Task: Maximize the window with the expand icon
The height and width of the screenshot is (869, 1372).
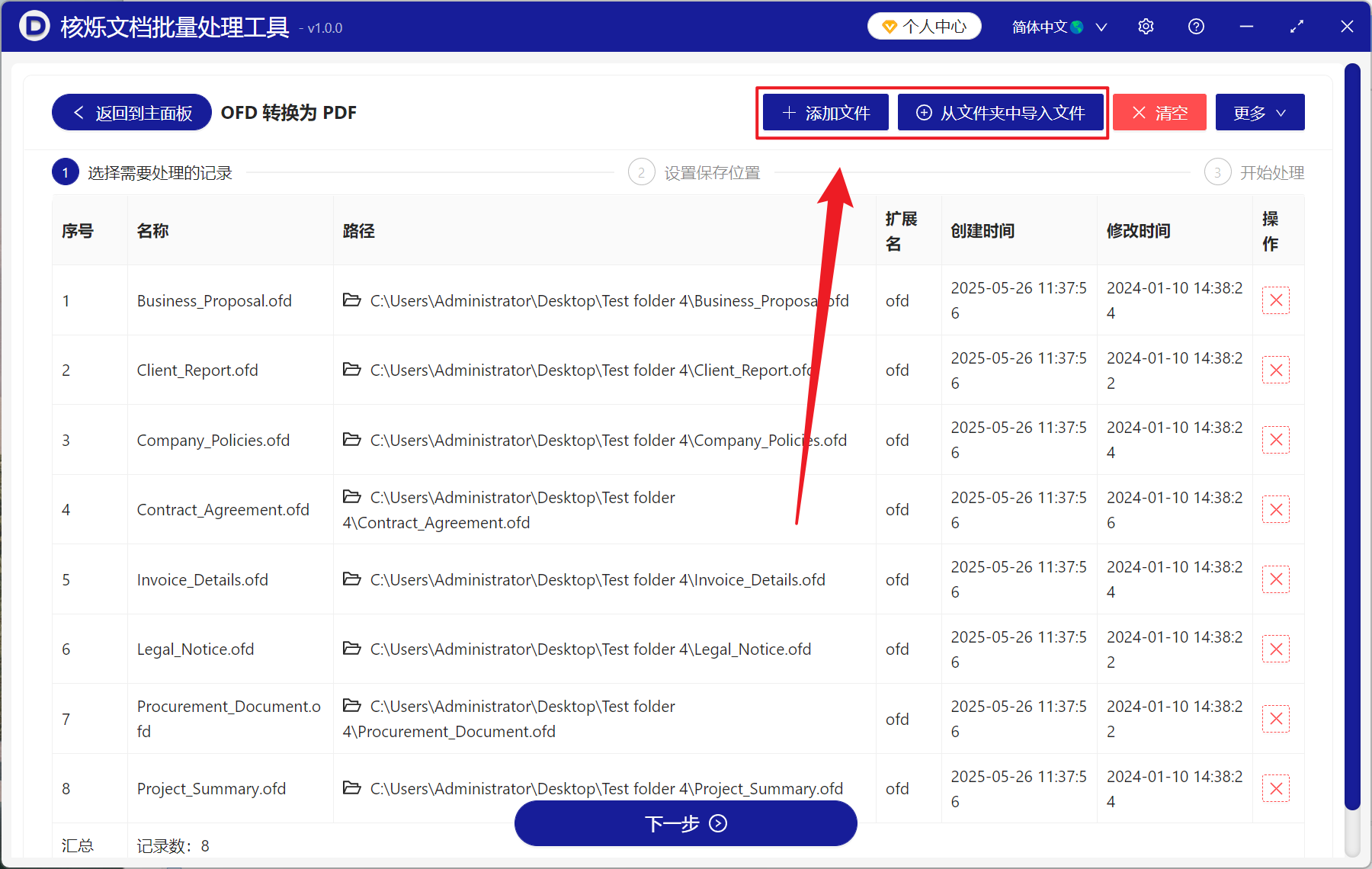Action: point(1297,27)
